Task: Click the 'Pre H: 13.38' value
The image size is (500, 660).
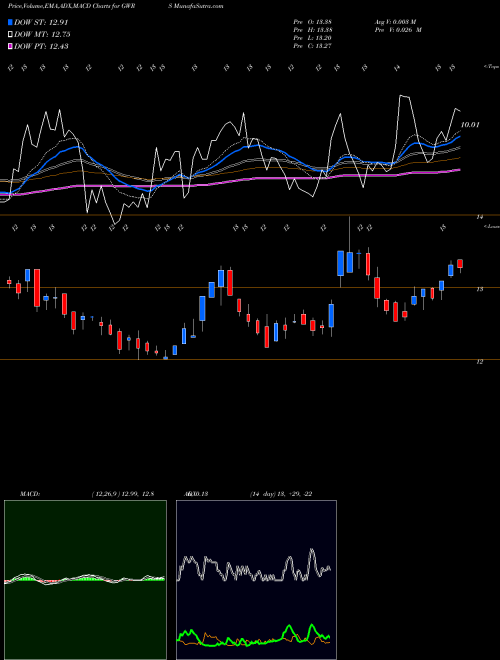Action: point(312,30)
